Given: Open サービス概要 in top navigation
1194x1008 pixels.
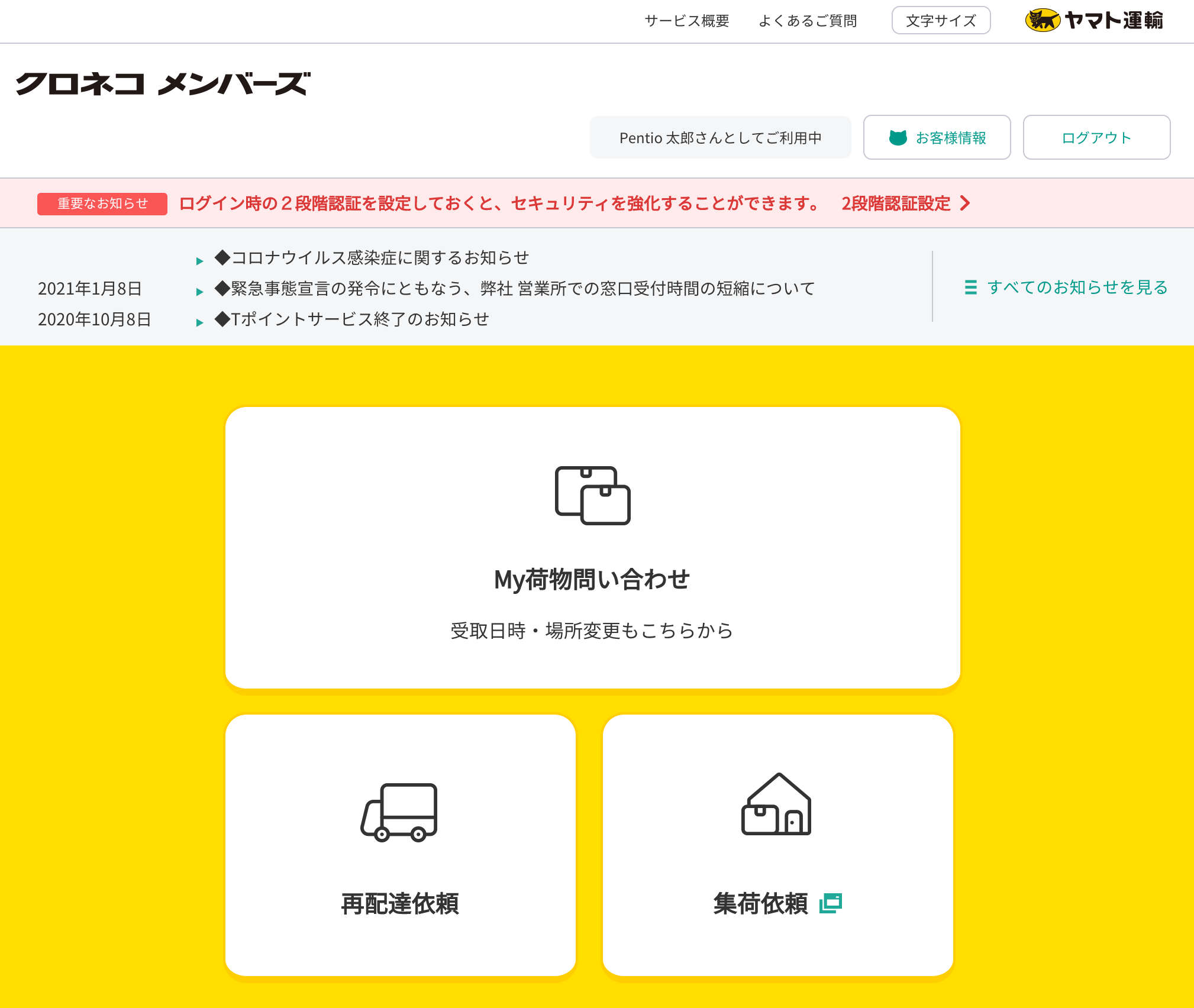Looking at the screenshot, I should (686, 21).
